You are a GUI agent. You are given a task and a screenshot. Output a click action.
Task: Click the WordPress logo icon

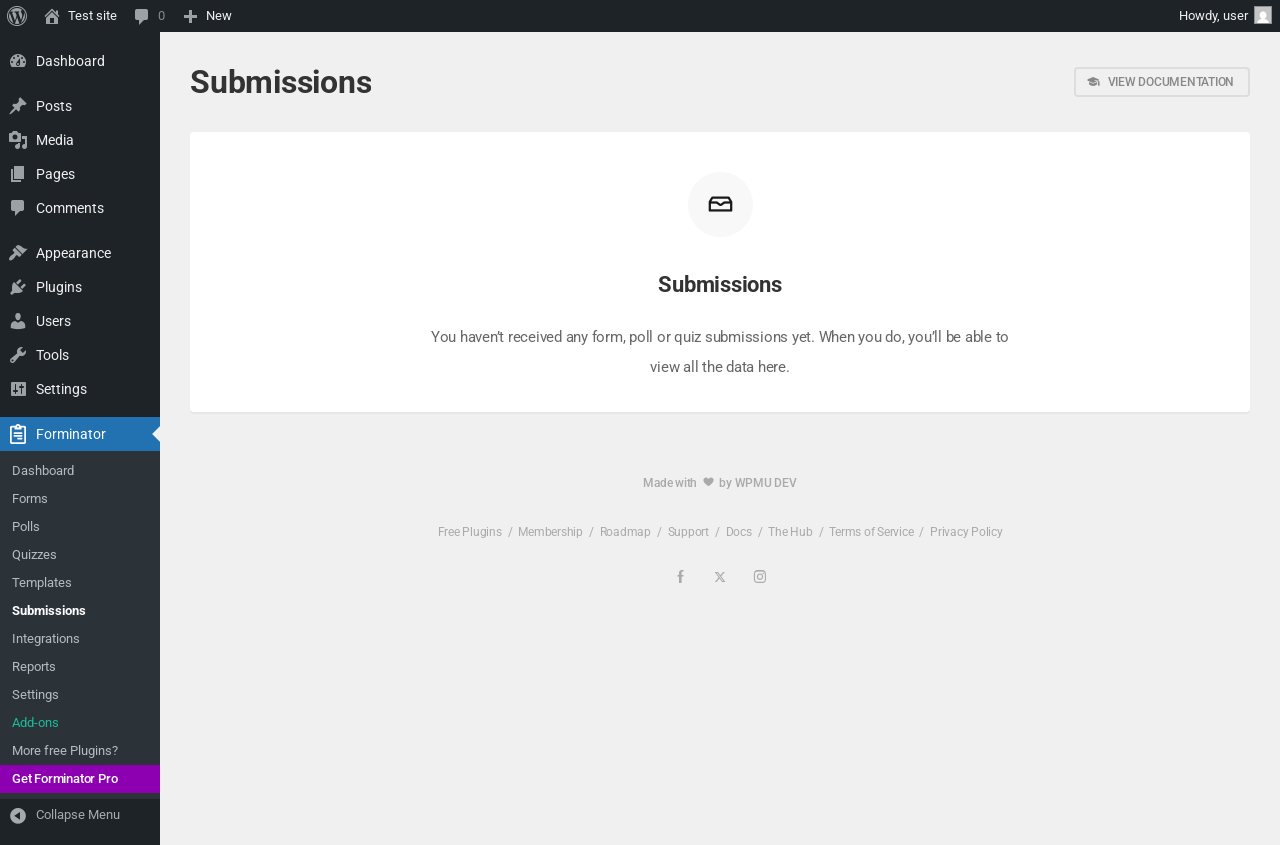pyautogui.click(x=17, y=16)
